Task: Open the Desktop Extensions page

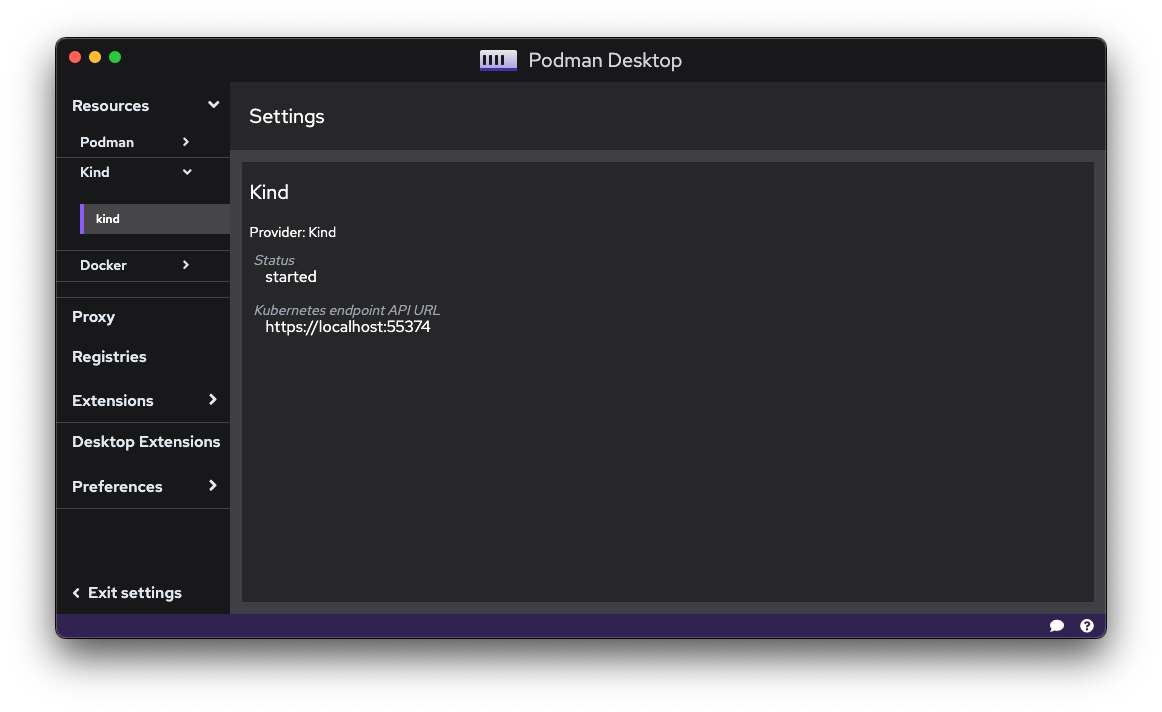Action: [x=145, y=441]
